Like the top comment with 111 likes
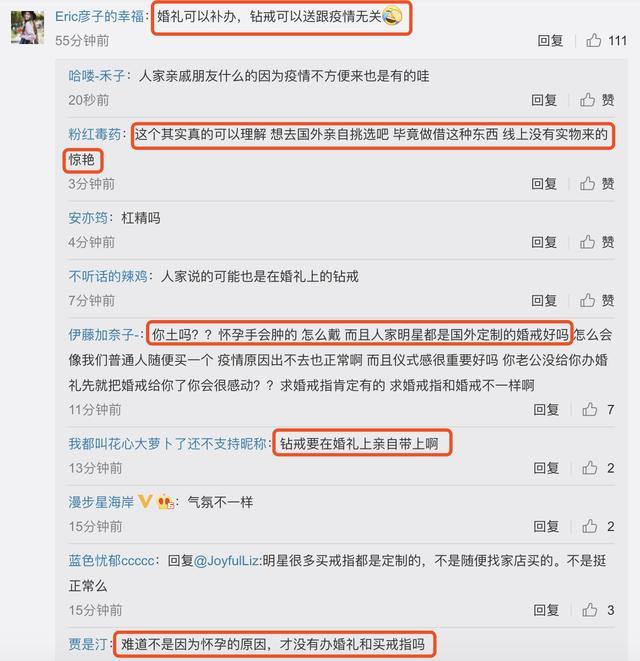 click(x=593, y=40)
